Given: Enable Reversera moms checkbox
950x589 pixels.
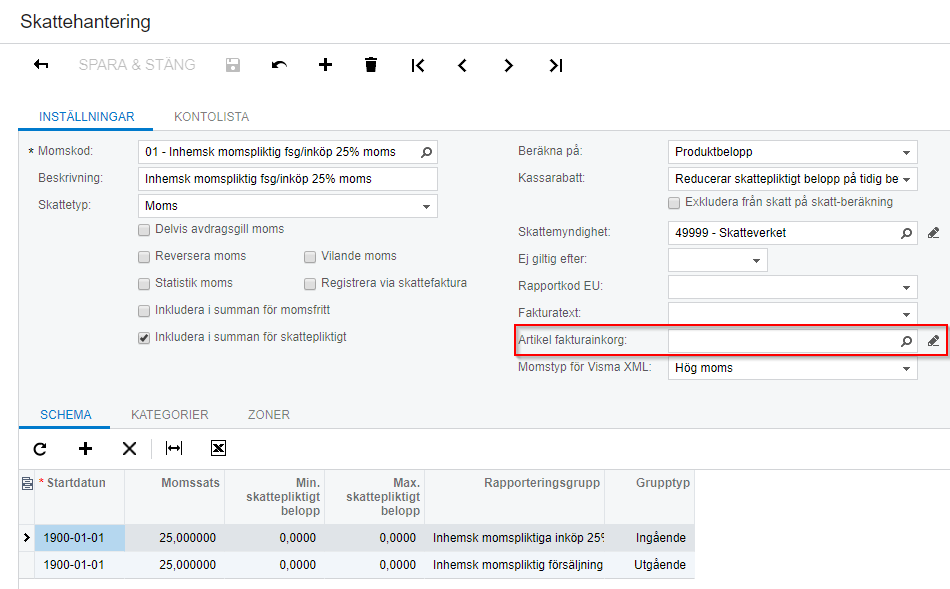Looking at the screenshot, I should click(145, 256).
